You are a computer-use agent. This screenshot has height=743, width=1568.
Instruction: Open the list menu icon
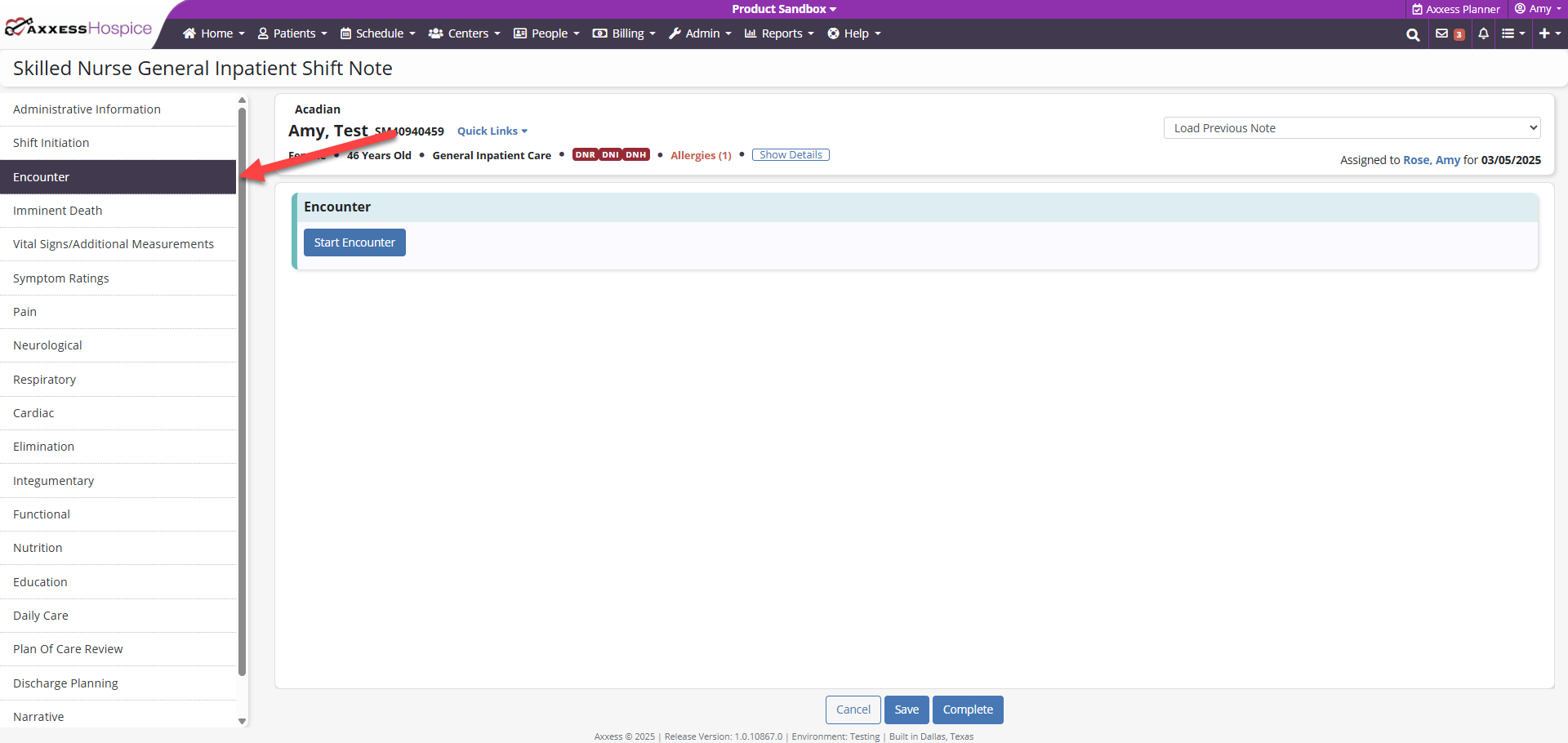tap(1512, 33)
